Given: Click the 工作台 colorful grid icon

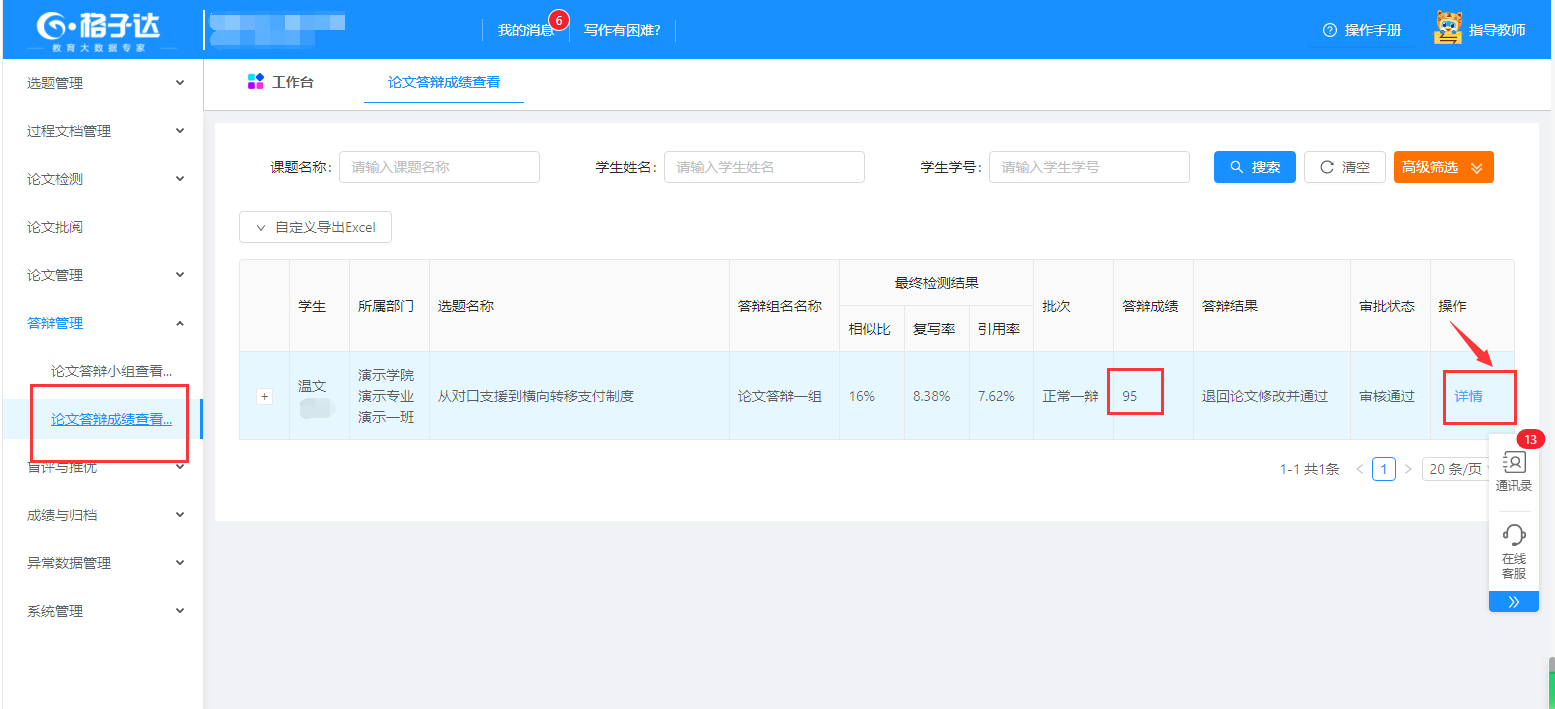Looking at the screenshot, I should 255,82.
